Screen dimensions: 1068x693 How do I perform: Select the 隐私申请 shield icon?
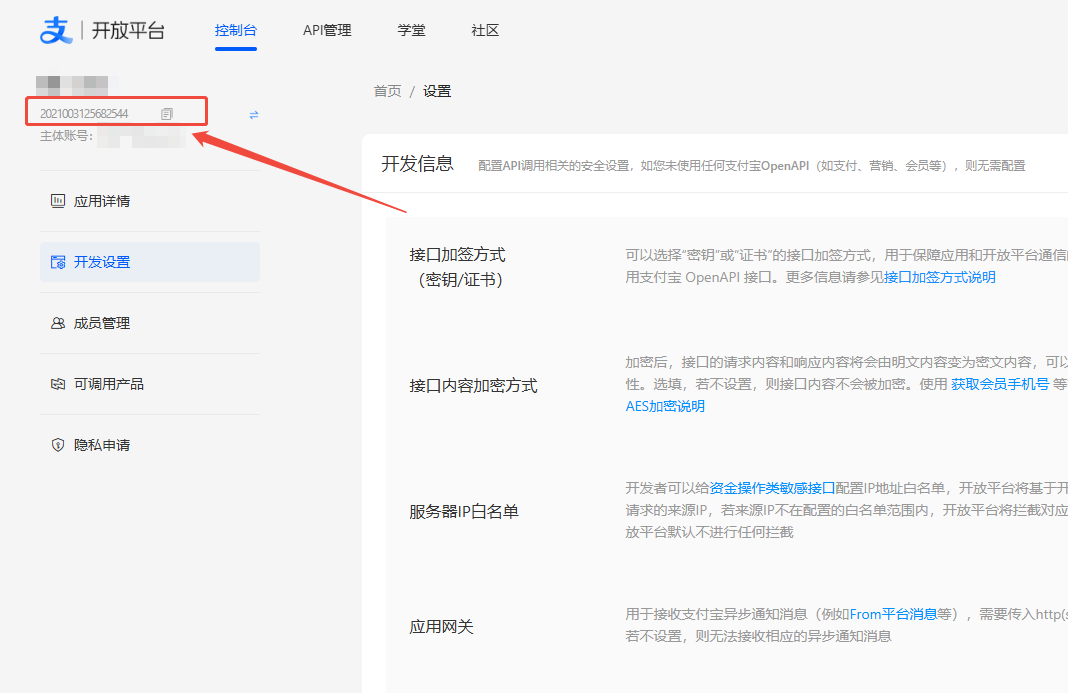(59, 445)
